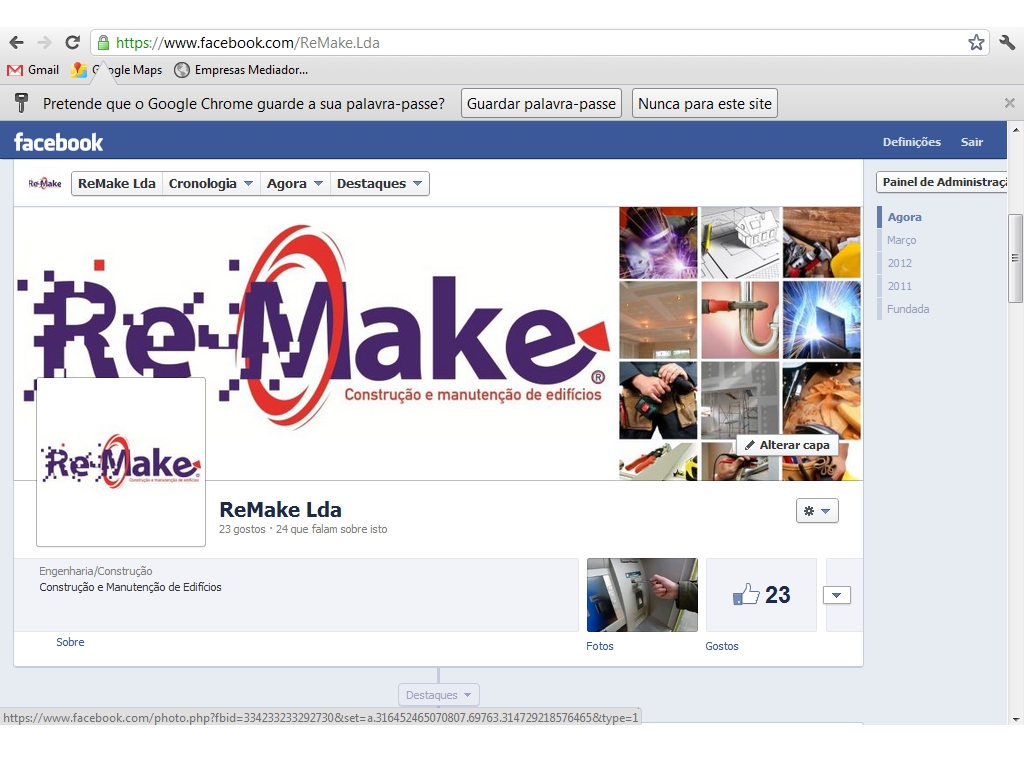
Task: Expand the Cronologia dropdown
Action: click(x=210, y=184)
